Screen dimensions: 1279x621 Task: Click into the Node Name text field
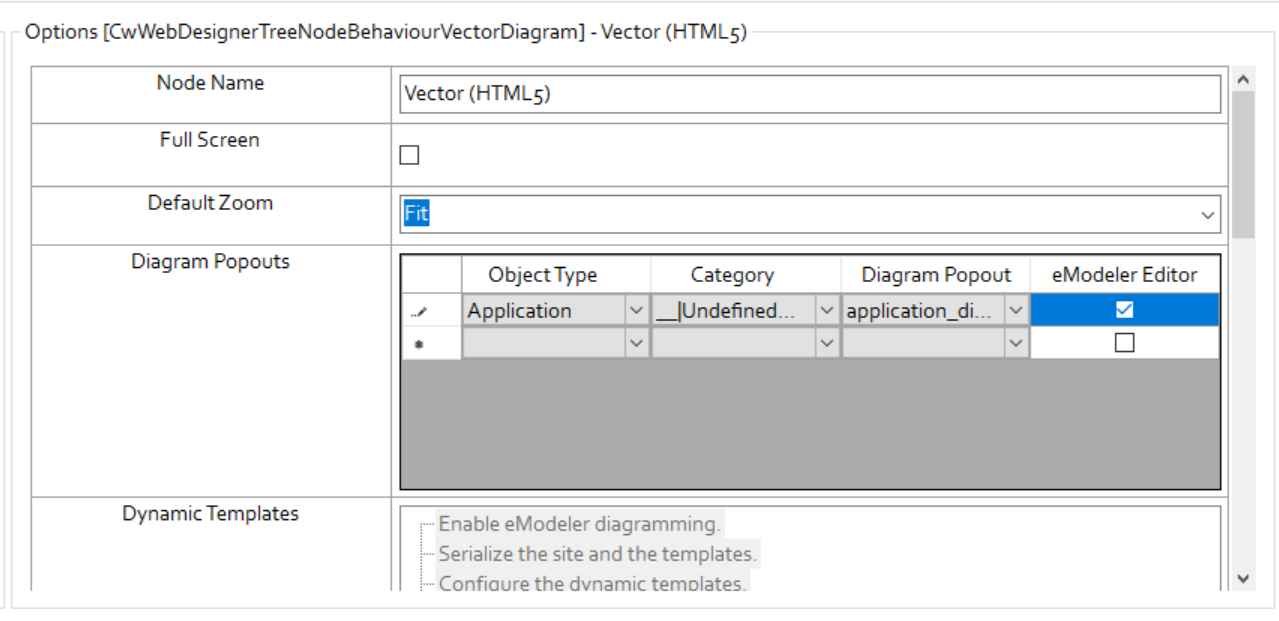click(810, 95)
